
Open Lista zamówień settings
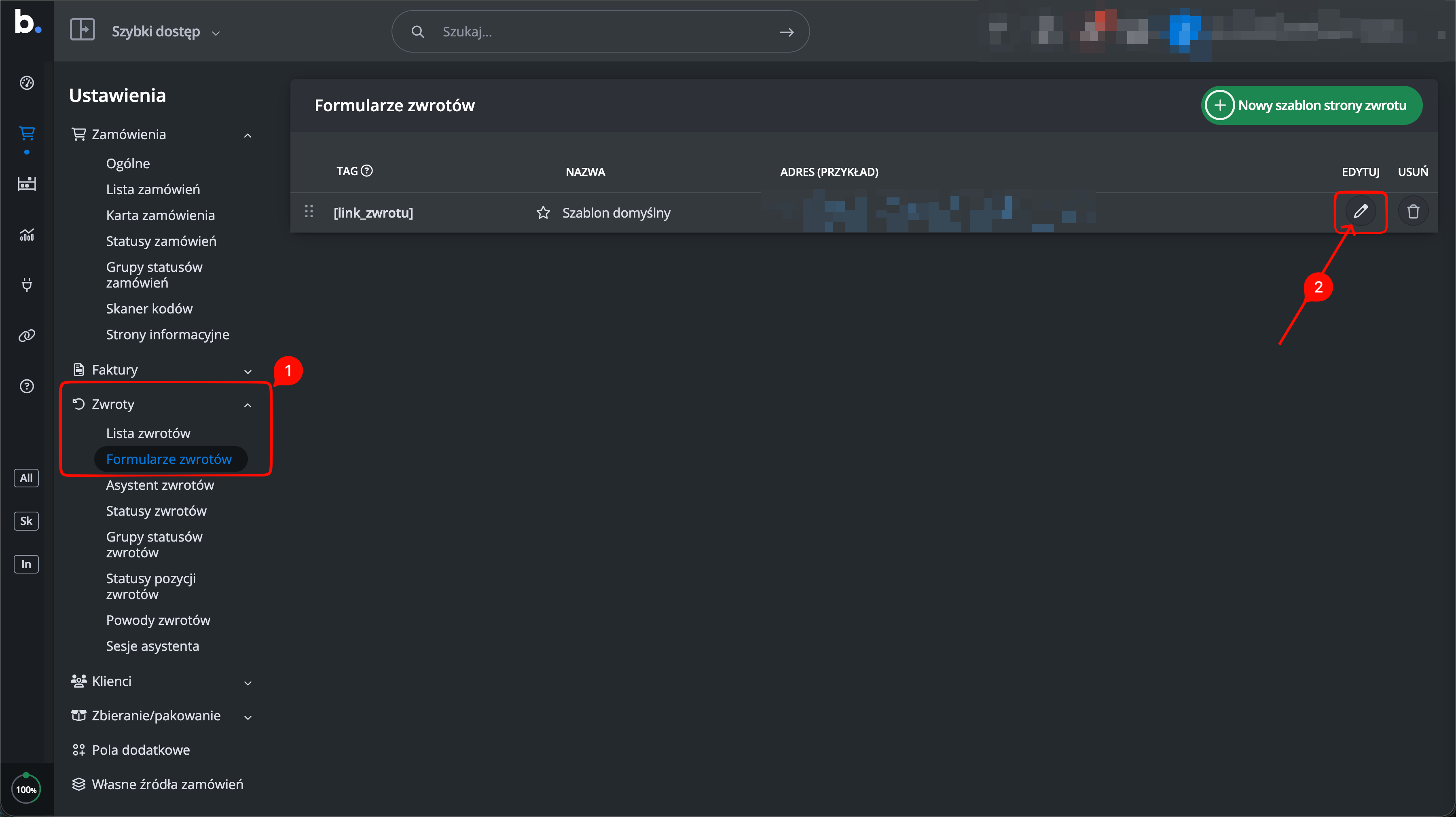pos(153,189)
